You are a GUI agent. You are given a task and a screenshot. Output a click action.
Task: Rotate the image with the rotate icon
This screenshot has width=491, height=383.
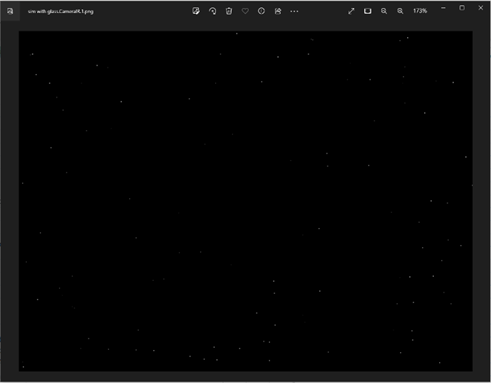point(212,11)
